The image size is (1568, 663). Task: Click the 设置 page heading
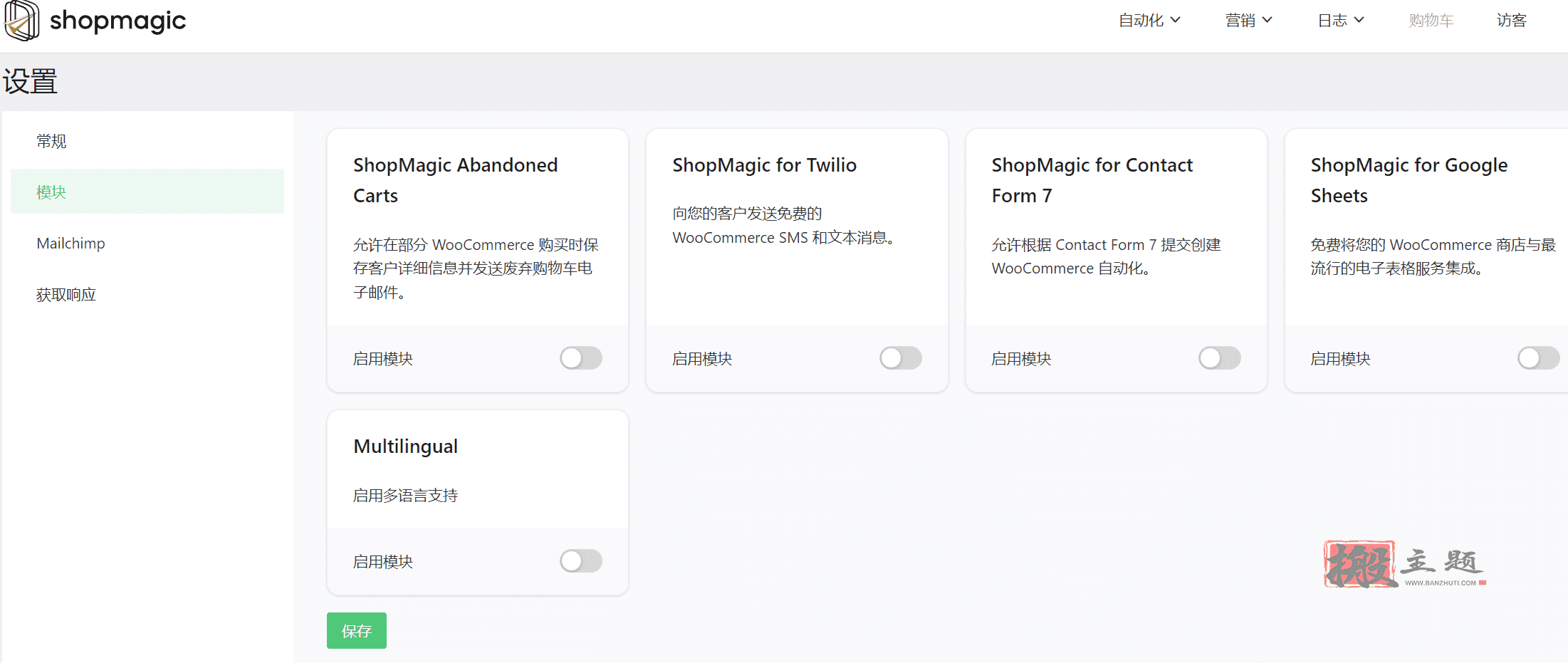coord(30,81)
